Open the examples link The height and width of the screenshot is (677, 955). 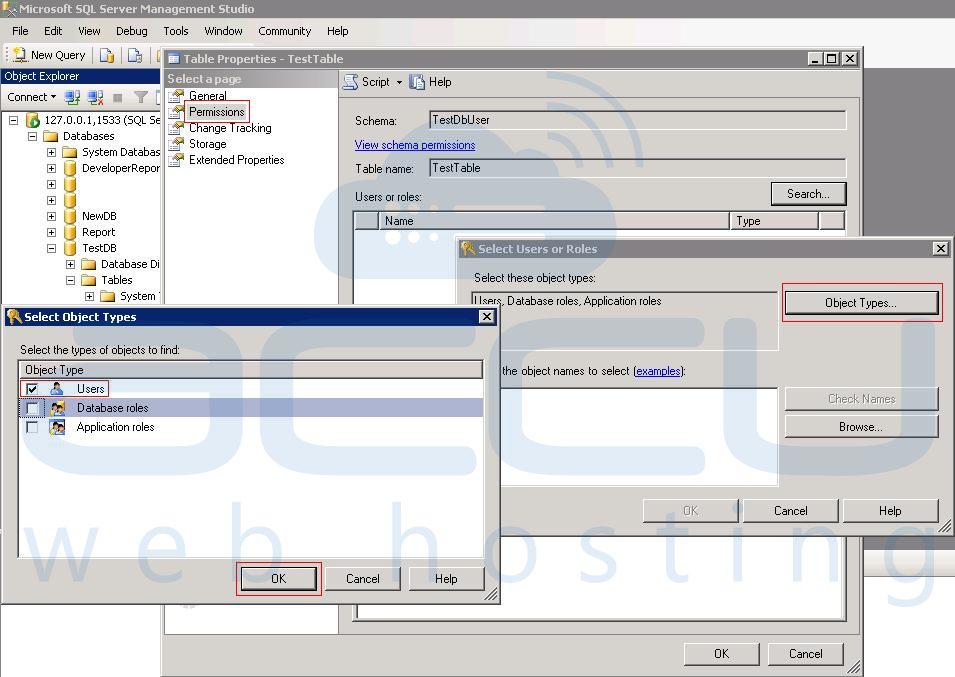(658, 371)
